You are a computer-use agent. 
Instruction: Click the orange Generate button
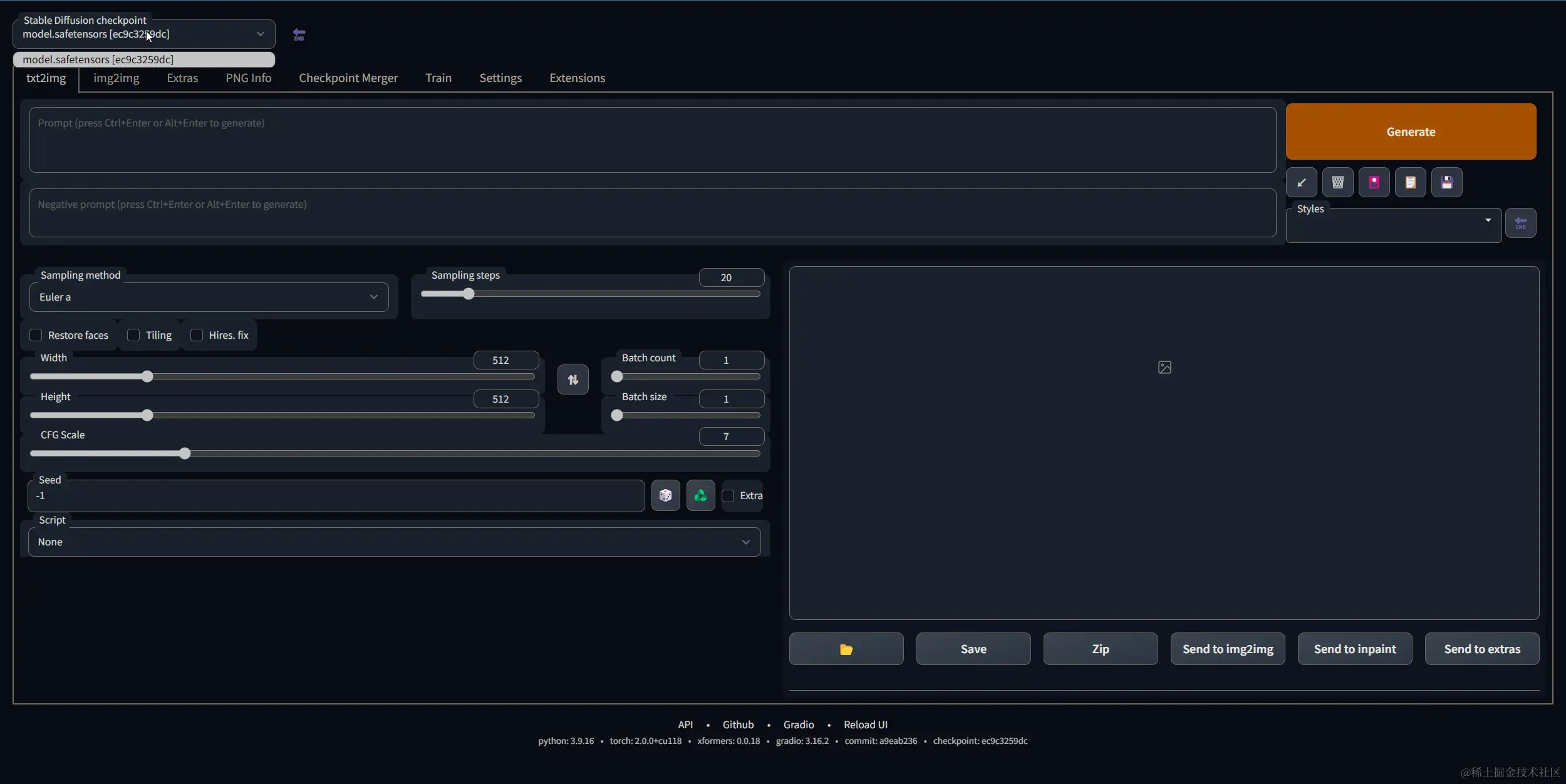coord(1411,132)
